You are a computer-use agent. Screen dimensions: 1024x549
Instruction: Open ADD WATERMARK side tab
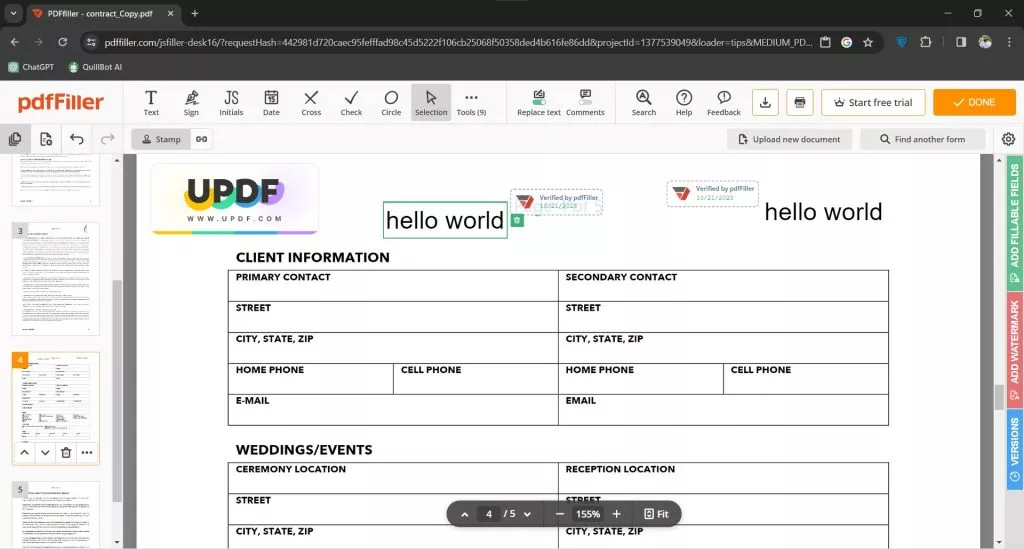(x=1014, y=349)
